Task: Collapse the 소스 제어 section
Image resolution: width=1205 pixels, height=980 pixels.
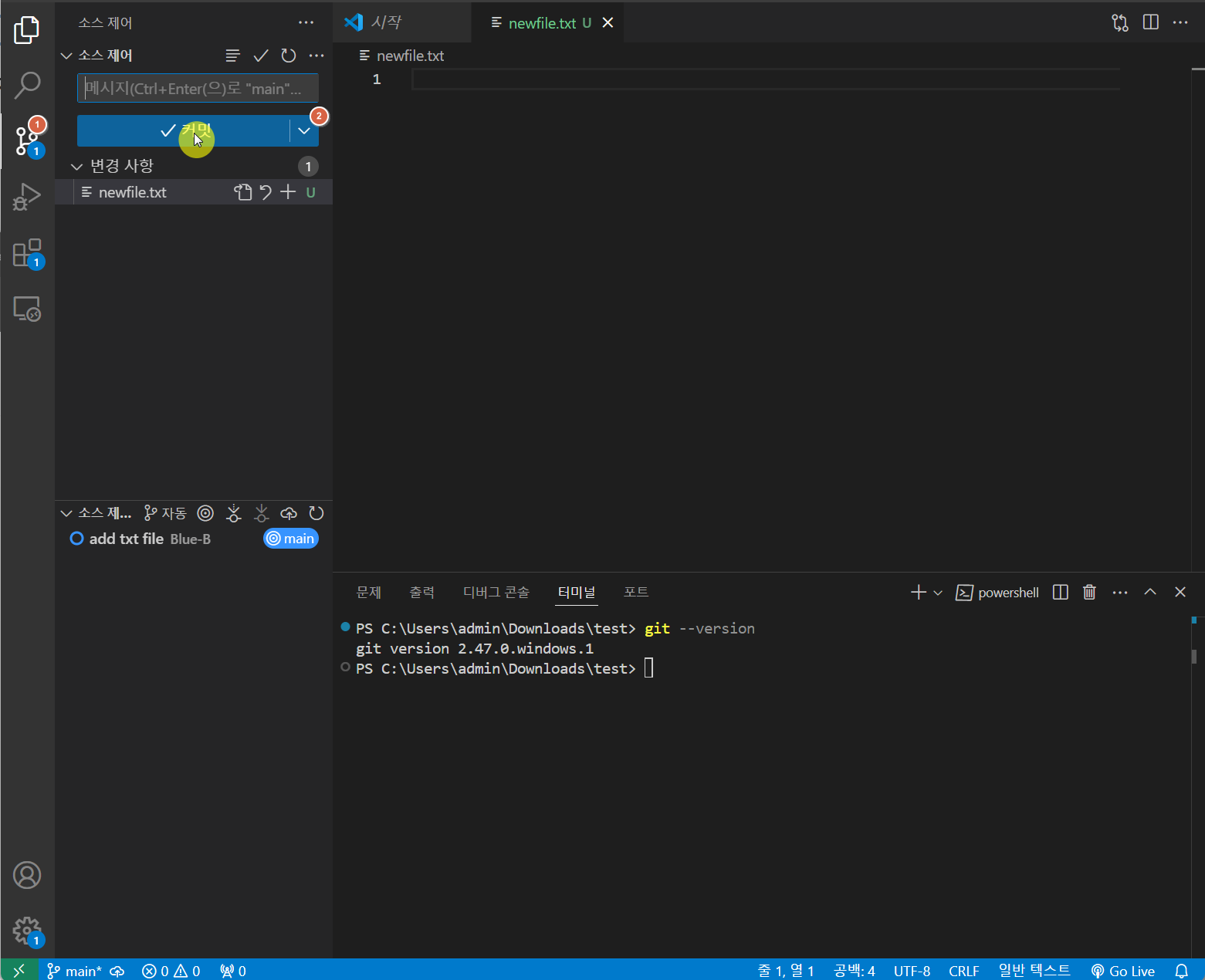Action: pos(66,56)
